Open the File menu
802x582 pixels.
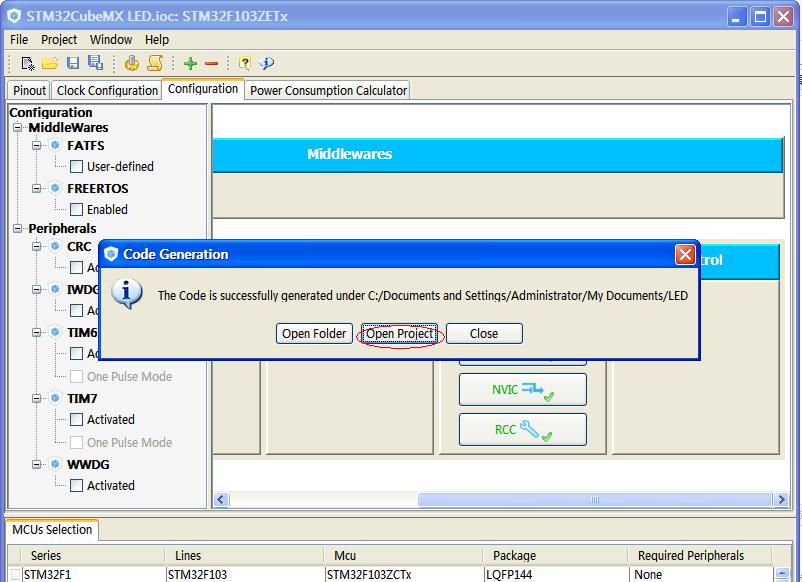pyautogui.click(x=19, y=39)
